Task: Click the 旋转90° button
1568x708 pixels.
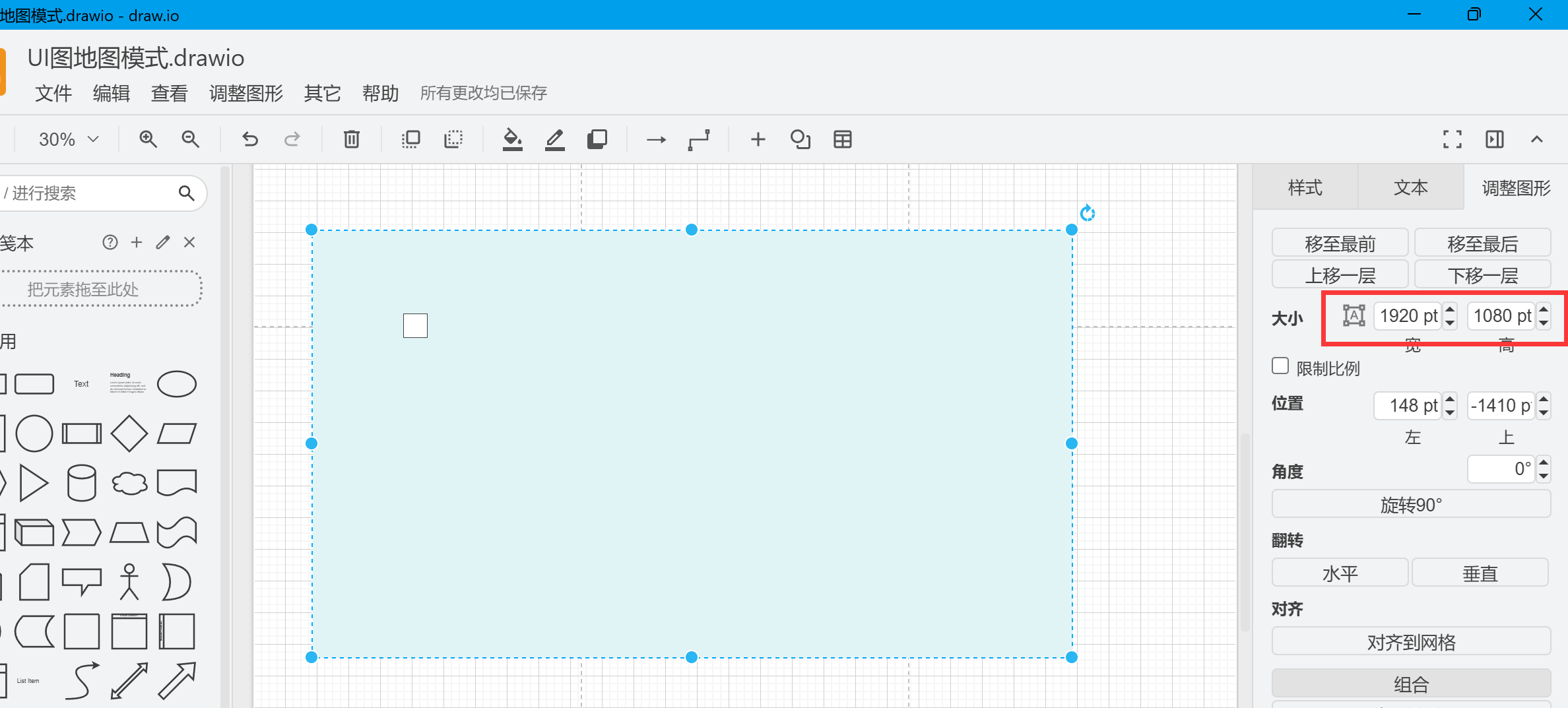Action: (x=1412, y=505)
